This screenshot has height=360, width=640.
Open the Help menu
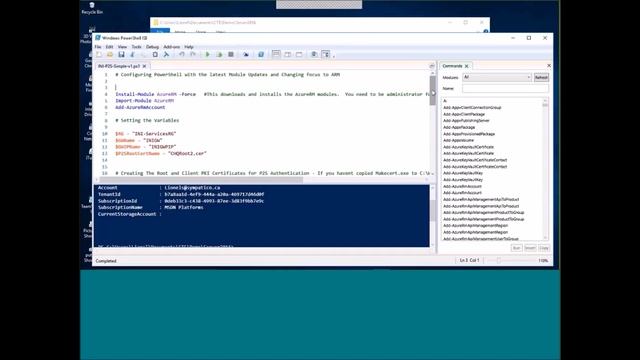[x=189, y=47]
